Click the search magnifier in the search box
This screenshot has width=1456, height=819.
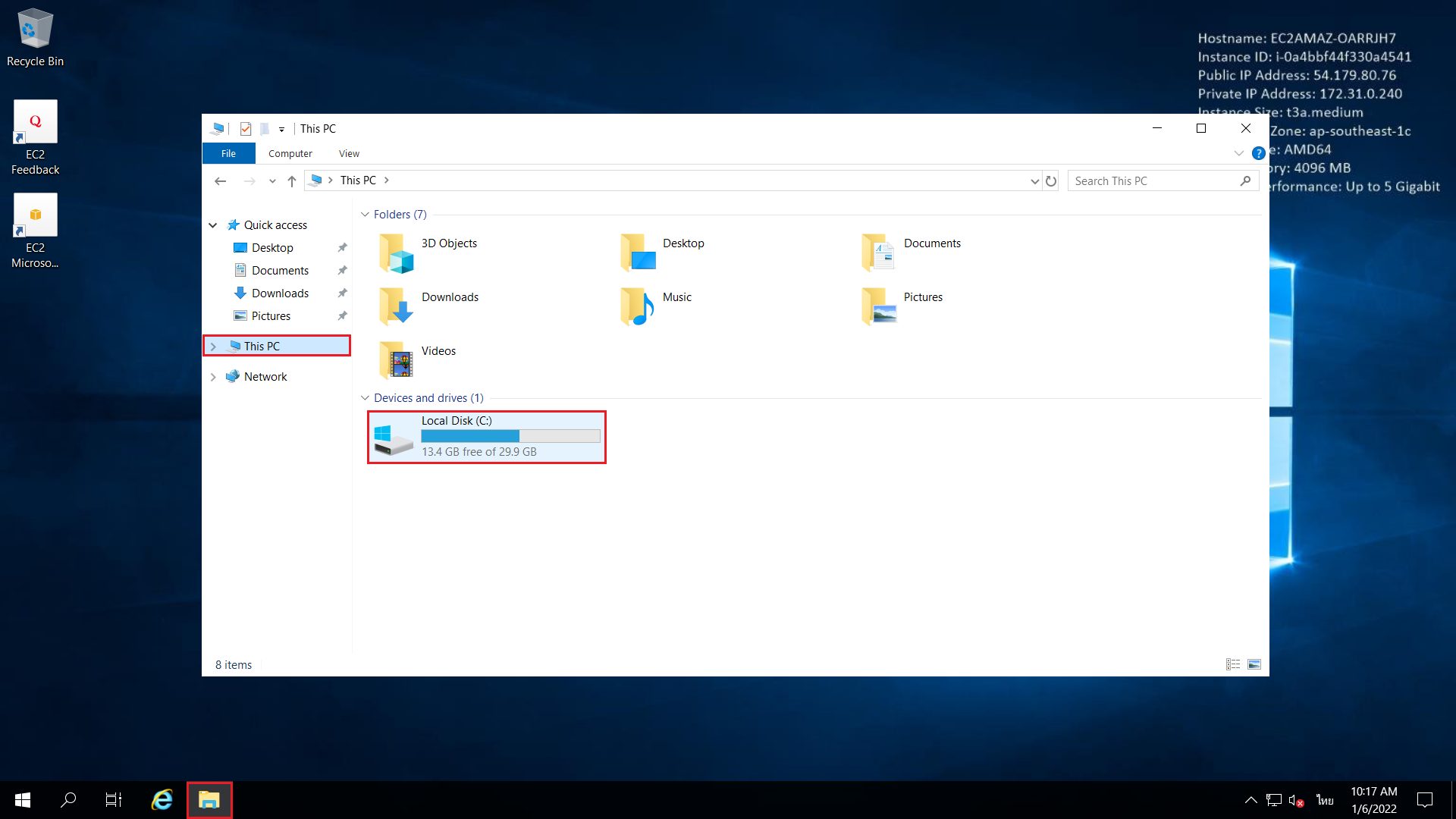(1246, 180)
